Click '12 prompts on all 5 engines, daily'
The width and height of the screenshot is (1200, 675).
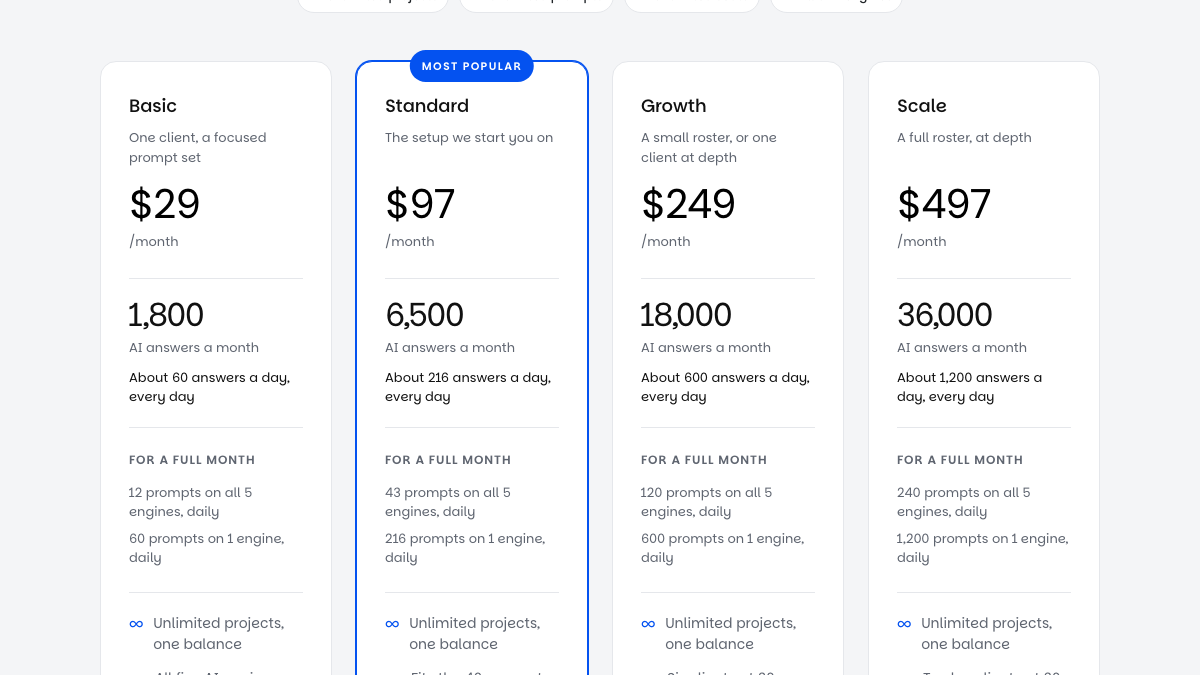click(x=191, y=502)
